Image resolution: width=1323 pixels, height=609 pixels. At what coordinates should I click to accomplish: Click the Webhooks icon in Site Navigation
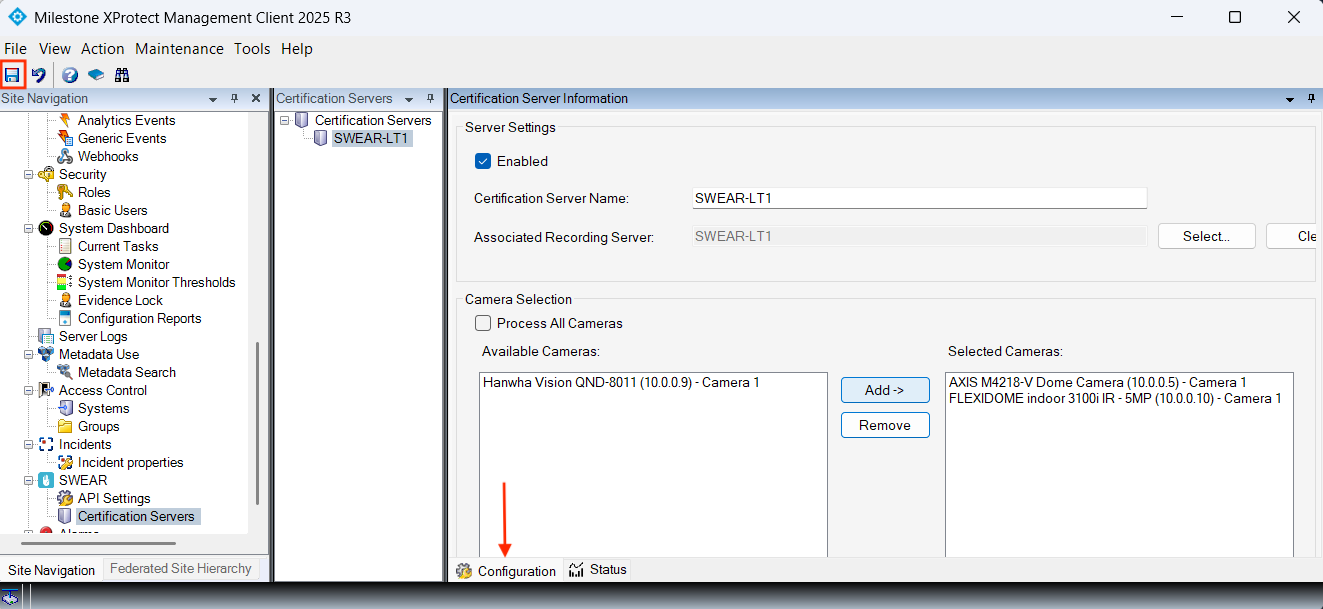click(x=65, y=156)
